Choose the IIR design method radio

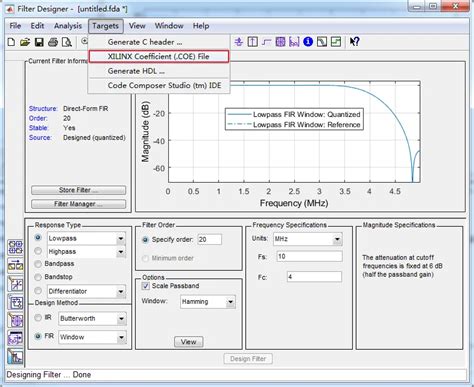point(38,318)
